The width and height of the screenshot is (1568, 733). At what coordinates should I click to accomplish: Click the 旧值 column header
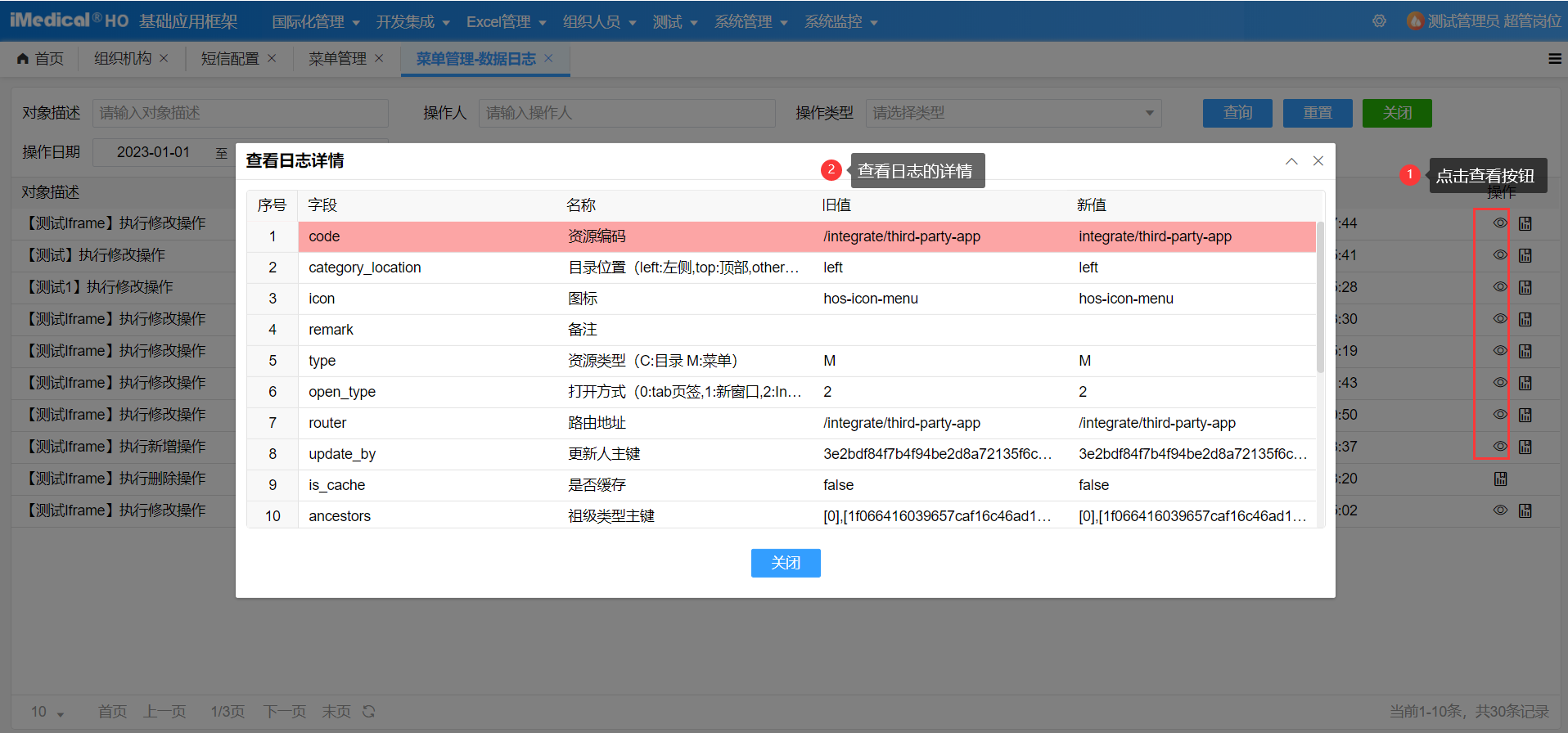[x=836, y=205]
